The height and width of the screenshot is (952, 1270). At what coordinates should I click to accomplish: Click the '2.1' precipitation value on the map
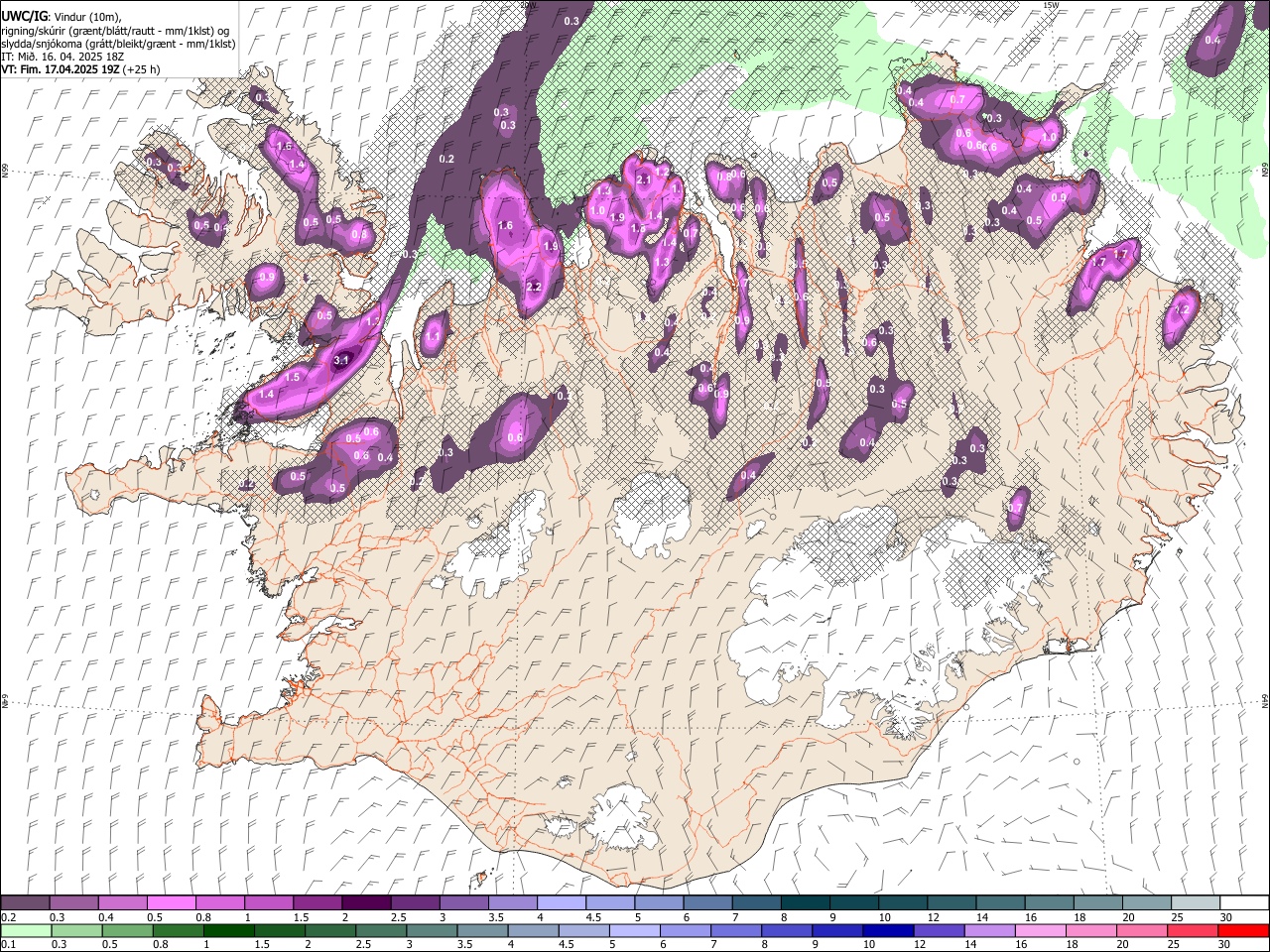point(643,179)
